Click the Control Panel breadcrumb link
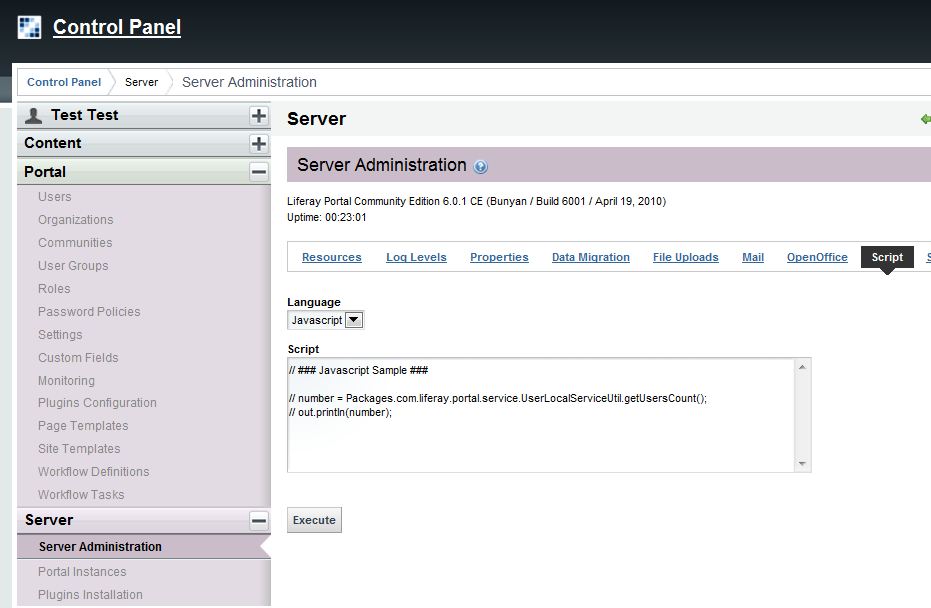 [64, 82]
